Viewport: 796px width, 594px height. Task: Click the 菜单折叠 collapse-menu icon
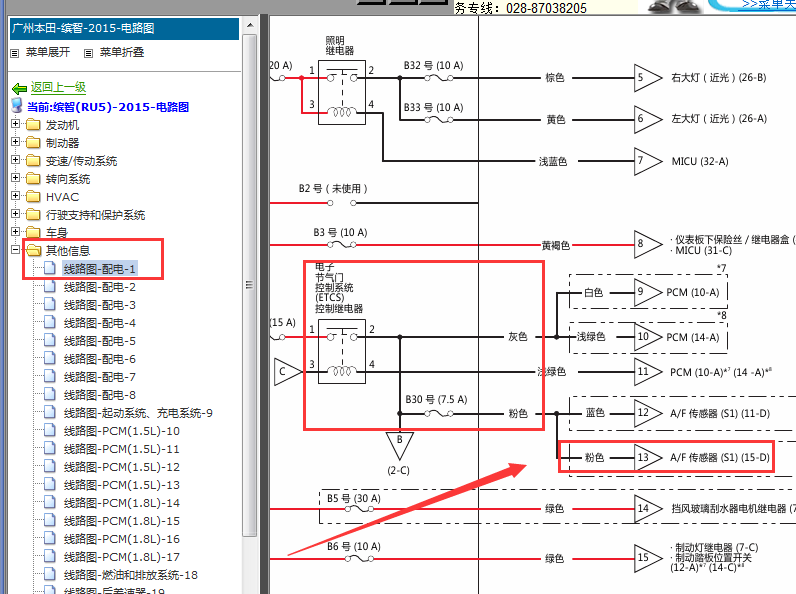[88, 53]
